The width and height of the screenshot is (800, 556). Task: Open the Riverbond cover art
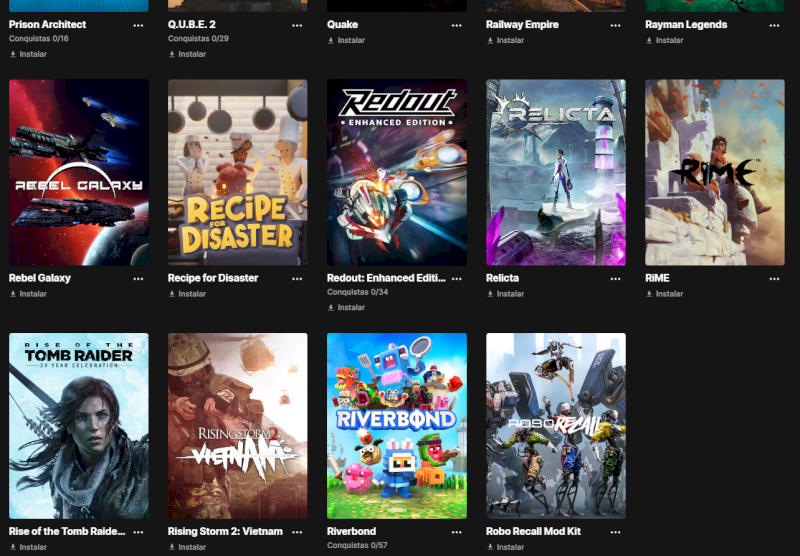point(397,426)
